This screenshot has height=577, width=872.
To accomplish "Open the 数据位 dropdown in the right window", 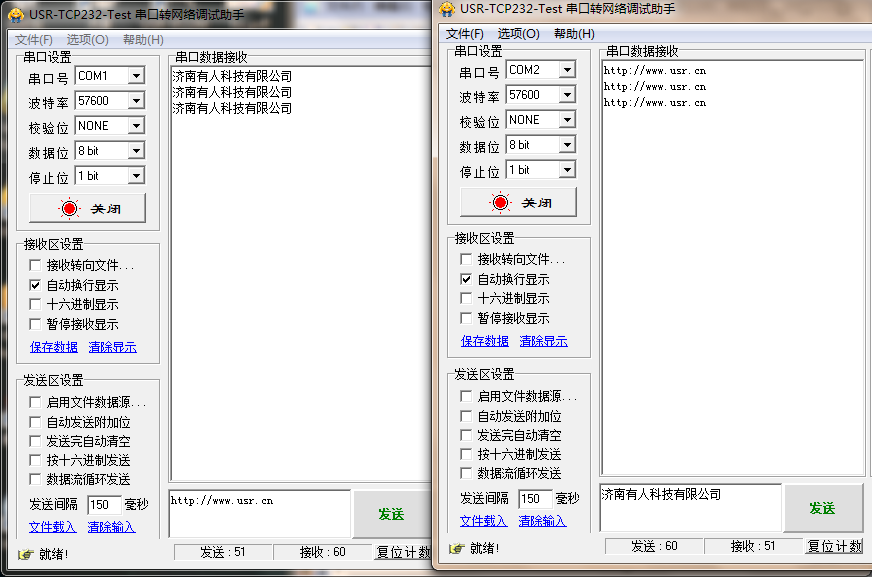I will click(568, 144).
